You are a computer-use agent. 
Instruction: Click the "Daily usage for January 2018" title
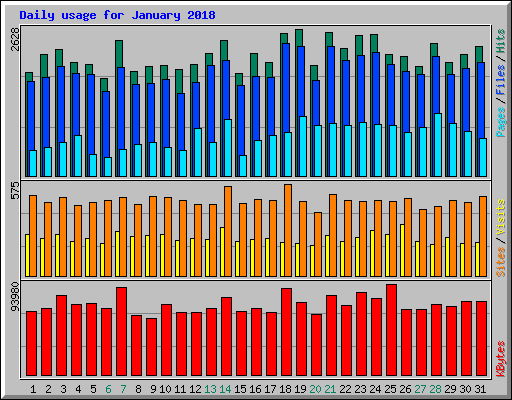117,15
